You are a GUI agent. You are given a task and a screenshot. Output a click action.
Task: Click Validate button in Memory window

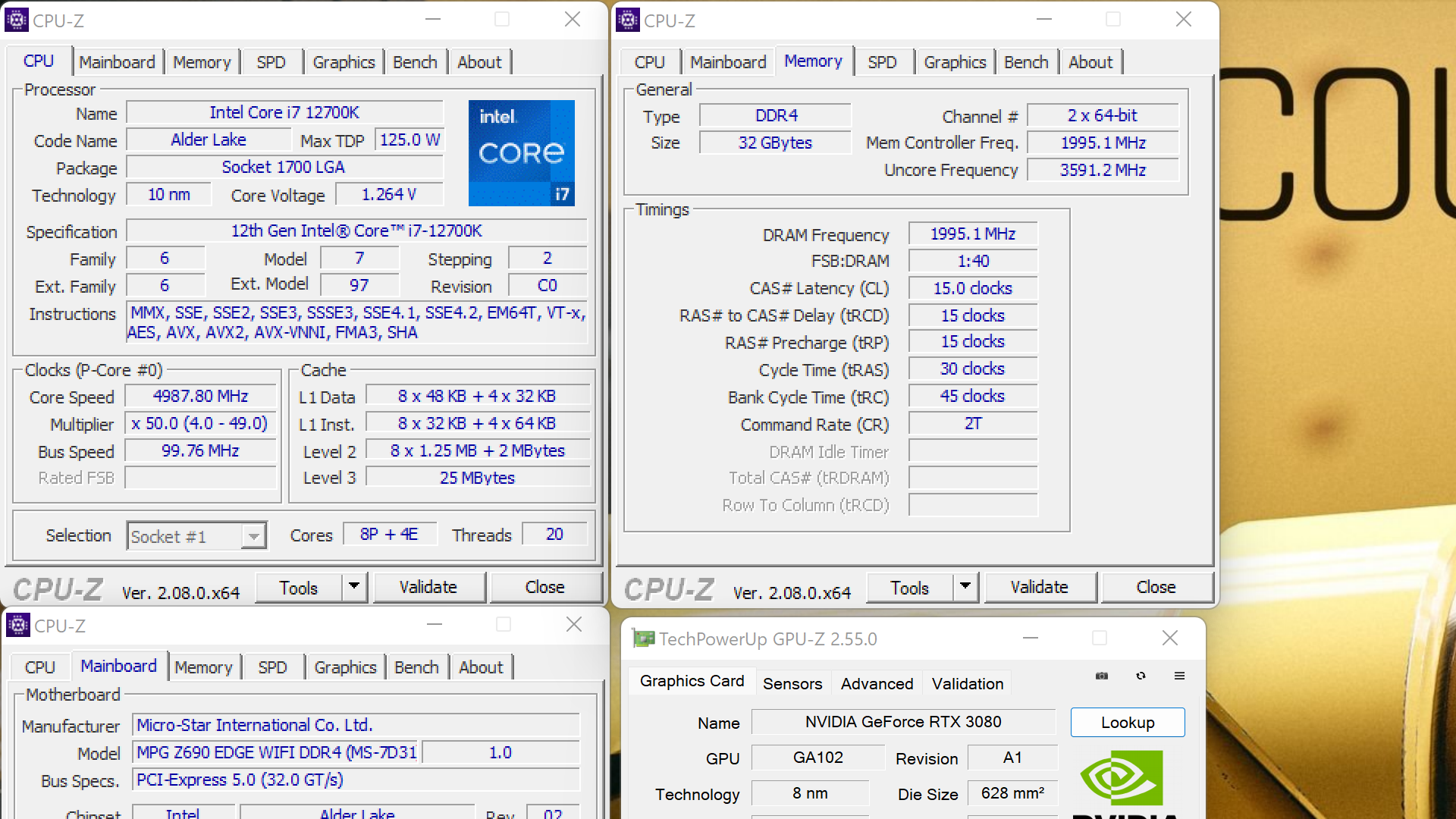(x=1040, y=587)
